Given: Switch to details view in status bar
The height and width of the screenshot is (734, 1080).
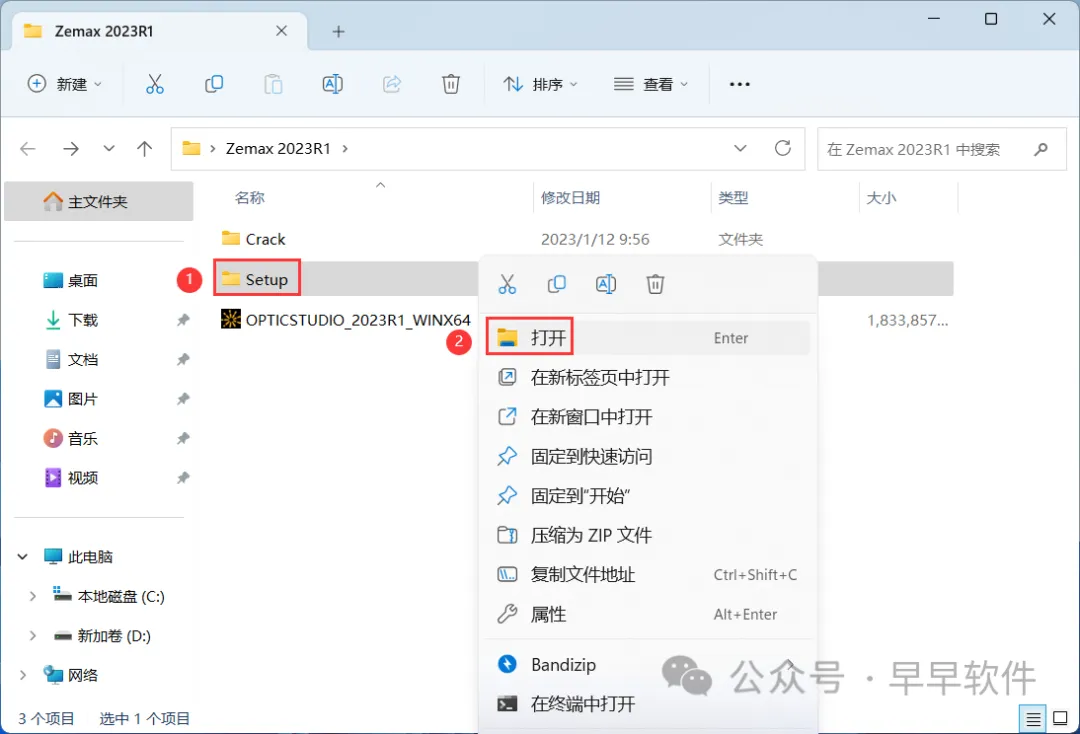Looking at the screenshot, I should tap(1032, 720).
